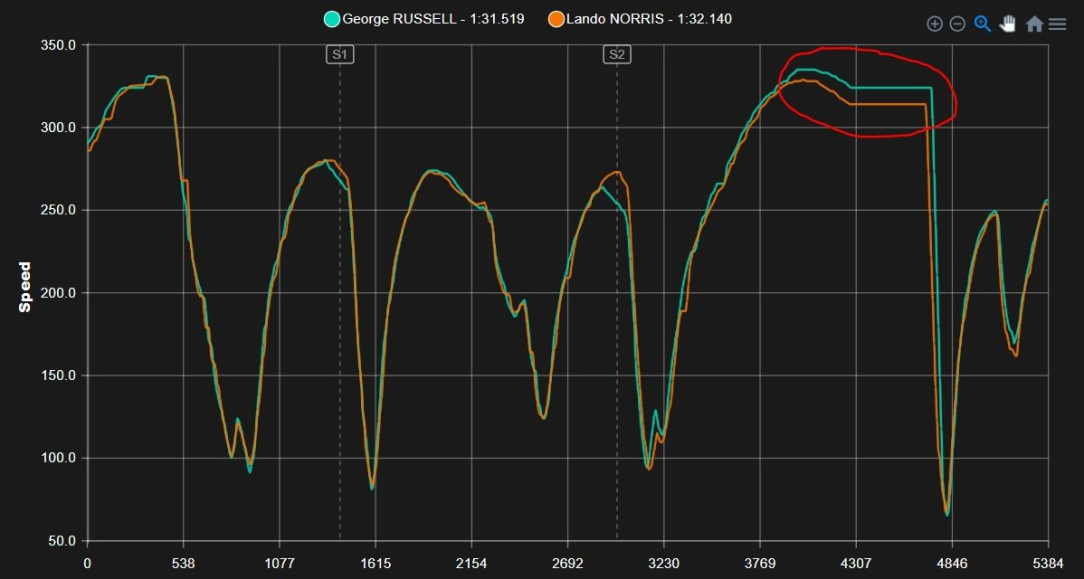Click the orange Lando NORRIS legend marker
The height and width of the screenshot is (579, 1084).
coord(556,19)
